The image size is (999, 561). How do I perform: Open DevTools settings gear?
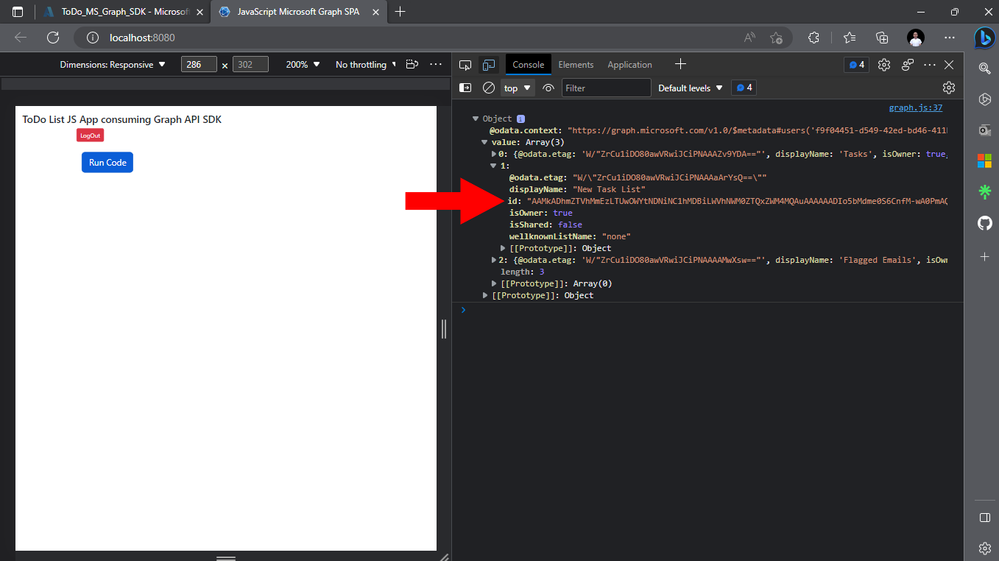tap(884, 65)
